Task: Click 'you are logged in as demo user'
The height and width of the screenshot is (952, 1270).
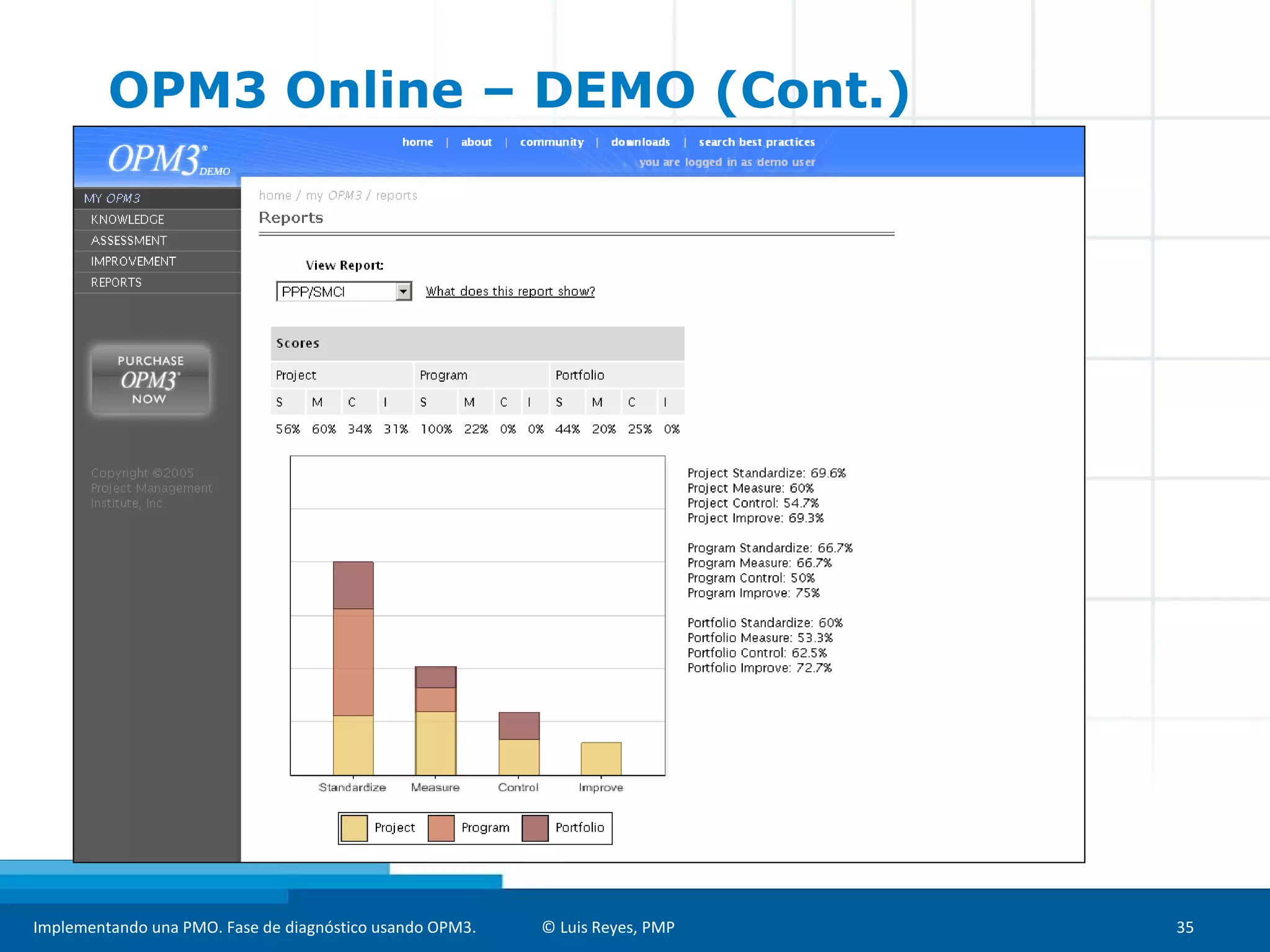Action: 727,162
